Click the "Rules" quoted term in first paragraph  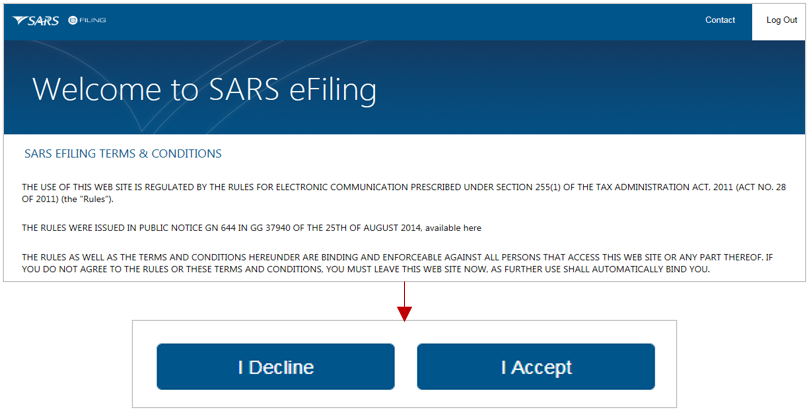tap(95, 199)
